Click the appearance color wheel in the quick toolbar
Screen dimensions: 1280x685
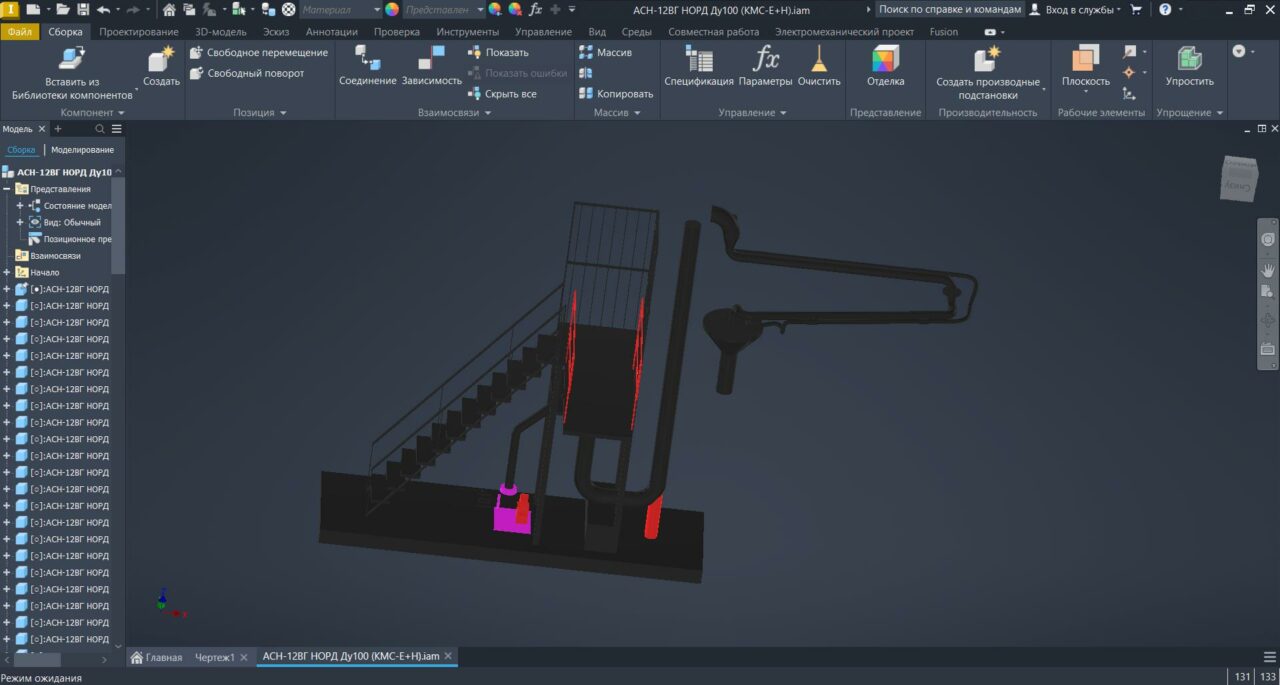point(392,9)
